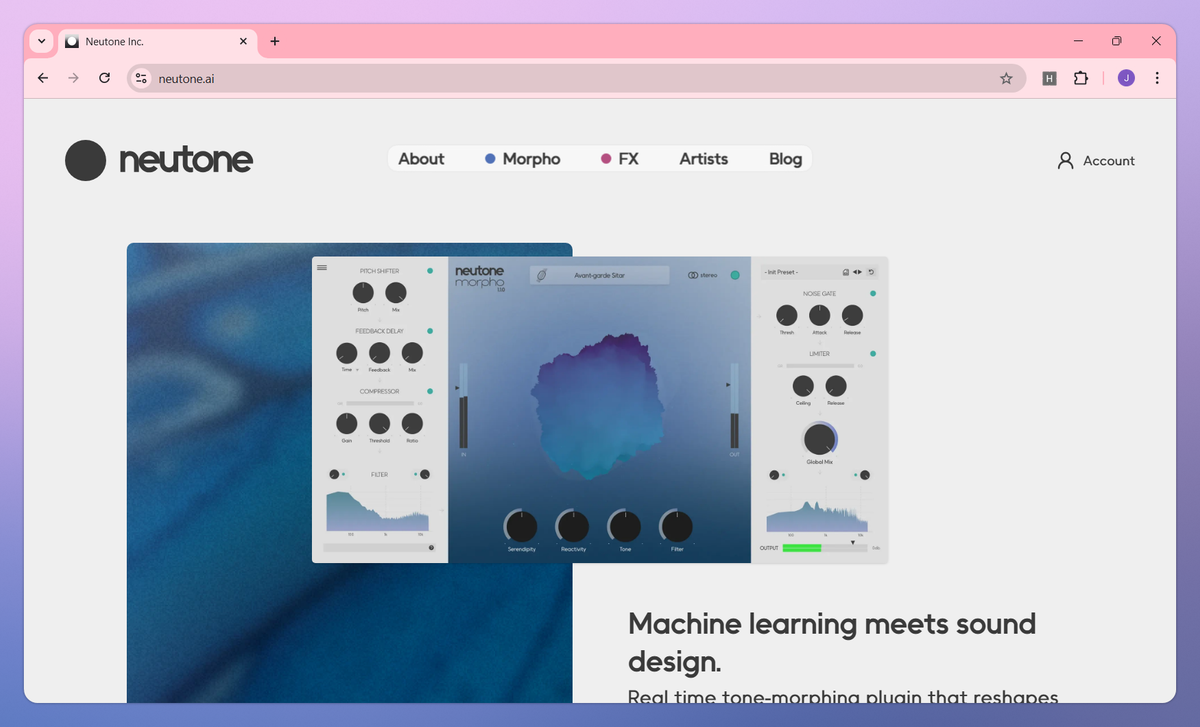Click the 'Machine learning meets sound design.' heading
The image size is (1200, 727).
coord(832,642)
